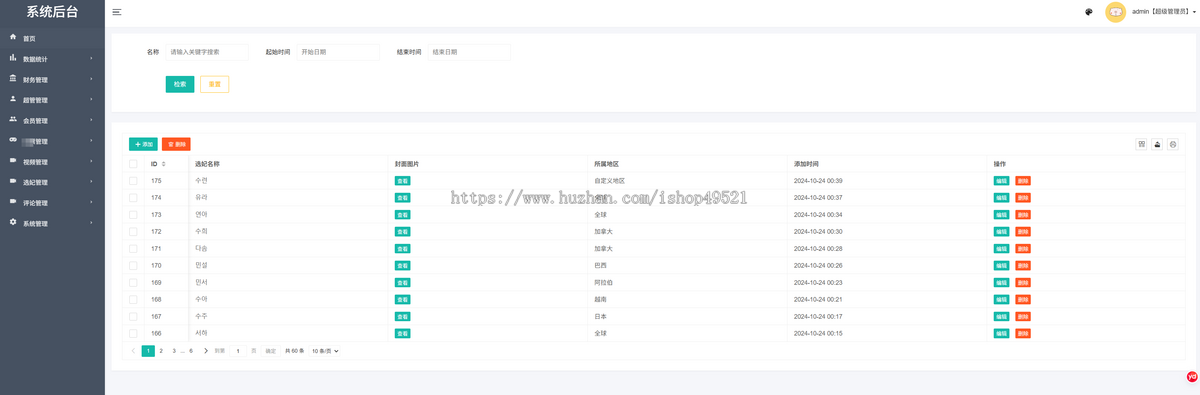Tick the select-all checkbox in the table header
The width and height of the screenshot is (1200, 395).
(x=133, y=163)
